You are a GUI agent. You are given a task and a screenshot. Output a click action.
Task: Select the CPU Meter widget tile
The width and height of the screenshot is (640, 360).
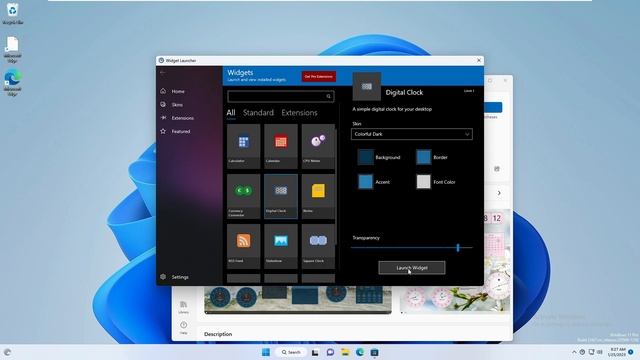pyautogui.click(x=318, y=146)
